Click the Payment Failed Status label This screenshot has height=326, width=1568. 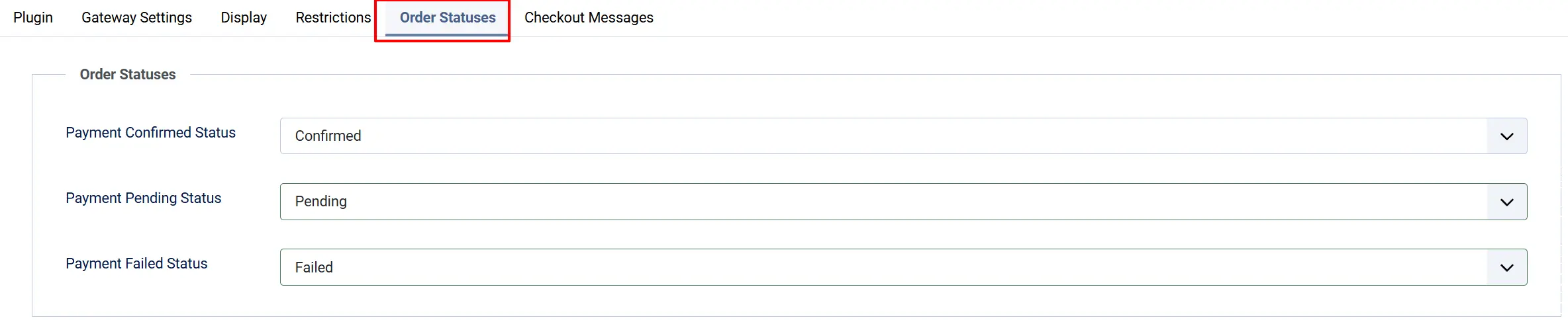click(x=136, y=264)
